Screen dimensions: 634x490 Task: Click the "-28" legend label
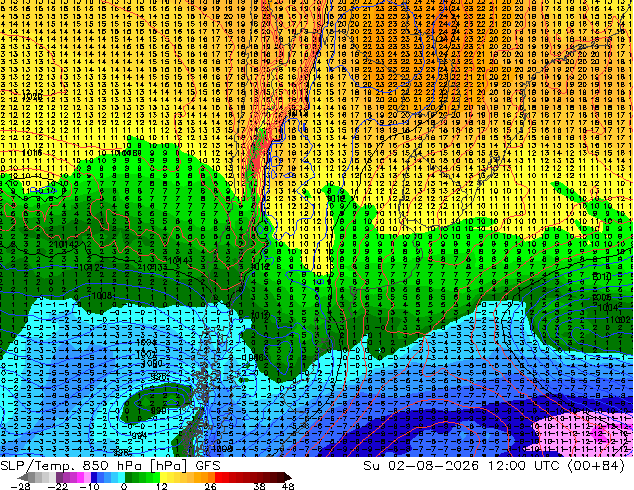[20, 486]
